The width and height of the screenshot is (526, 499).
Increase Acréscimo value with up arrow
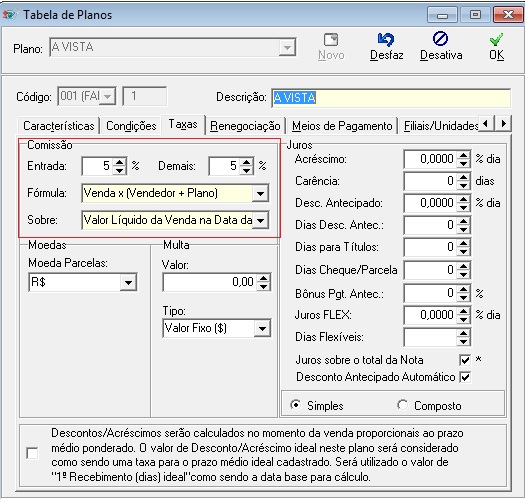tap(464, 155)
